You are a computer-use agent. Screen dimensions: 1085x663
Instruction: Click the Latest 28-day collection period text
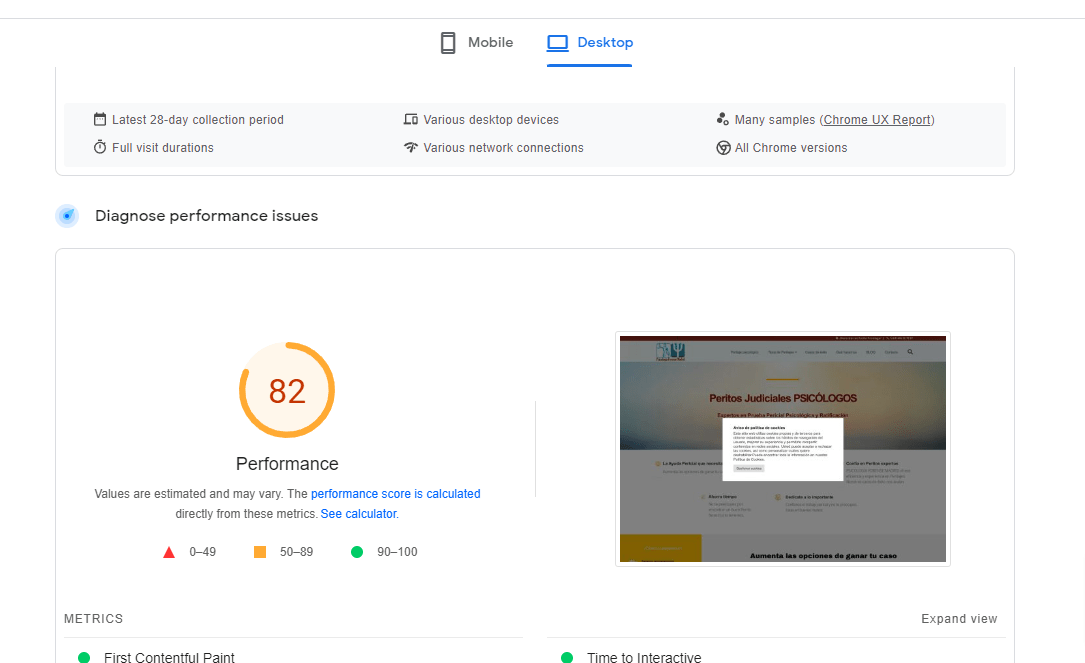tap(198, 120)
